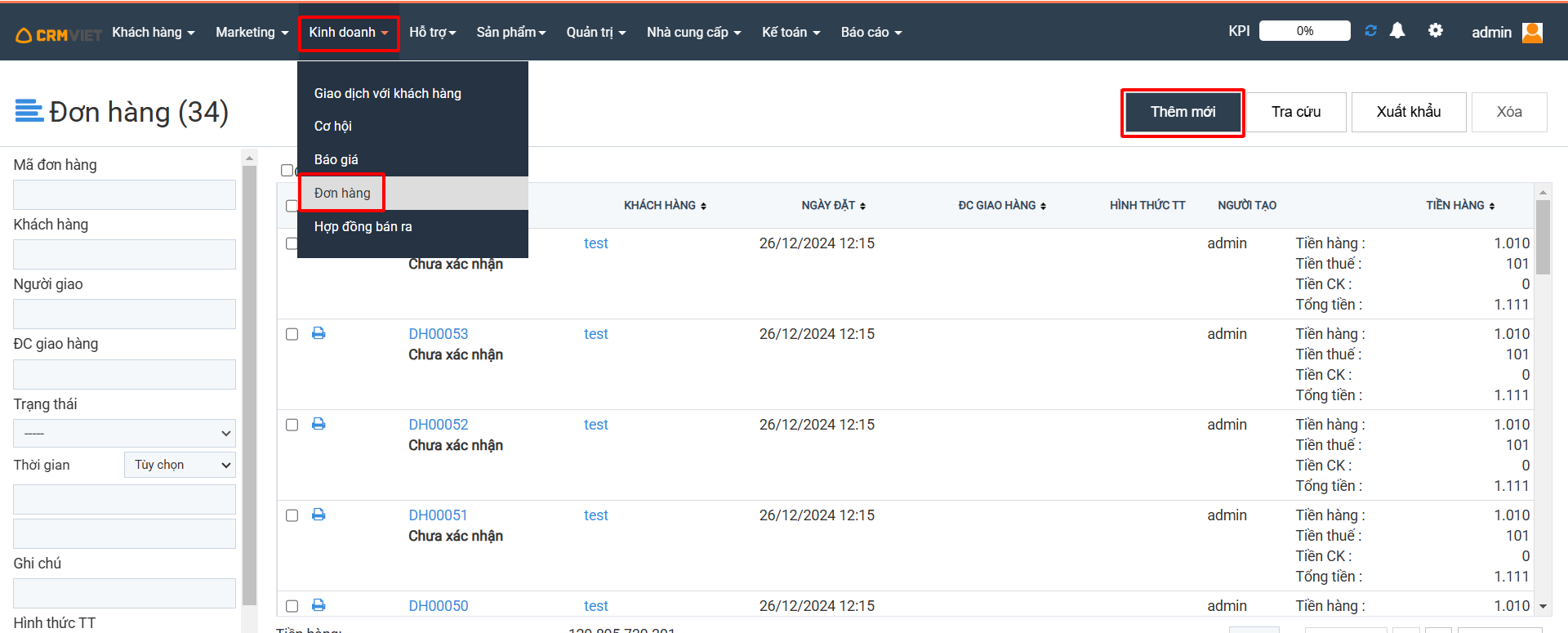Open customer test link for DH00053
Image resolution: width=1568 pixels, height=633 pixels.
pyautogui.click(x=596, y=334)
